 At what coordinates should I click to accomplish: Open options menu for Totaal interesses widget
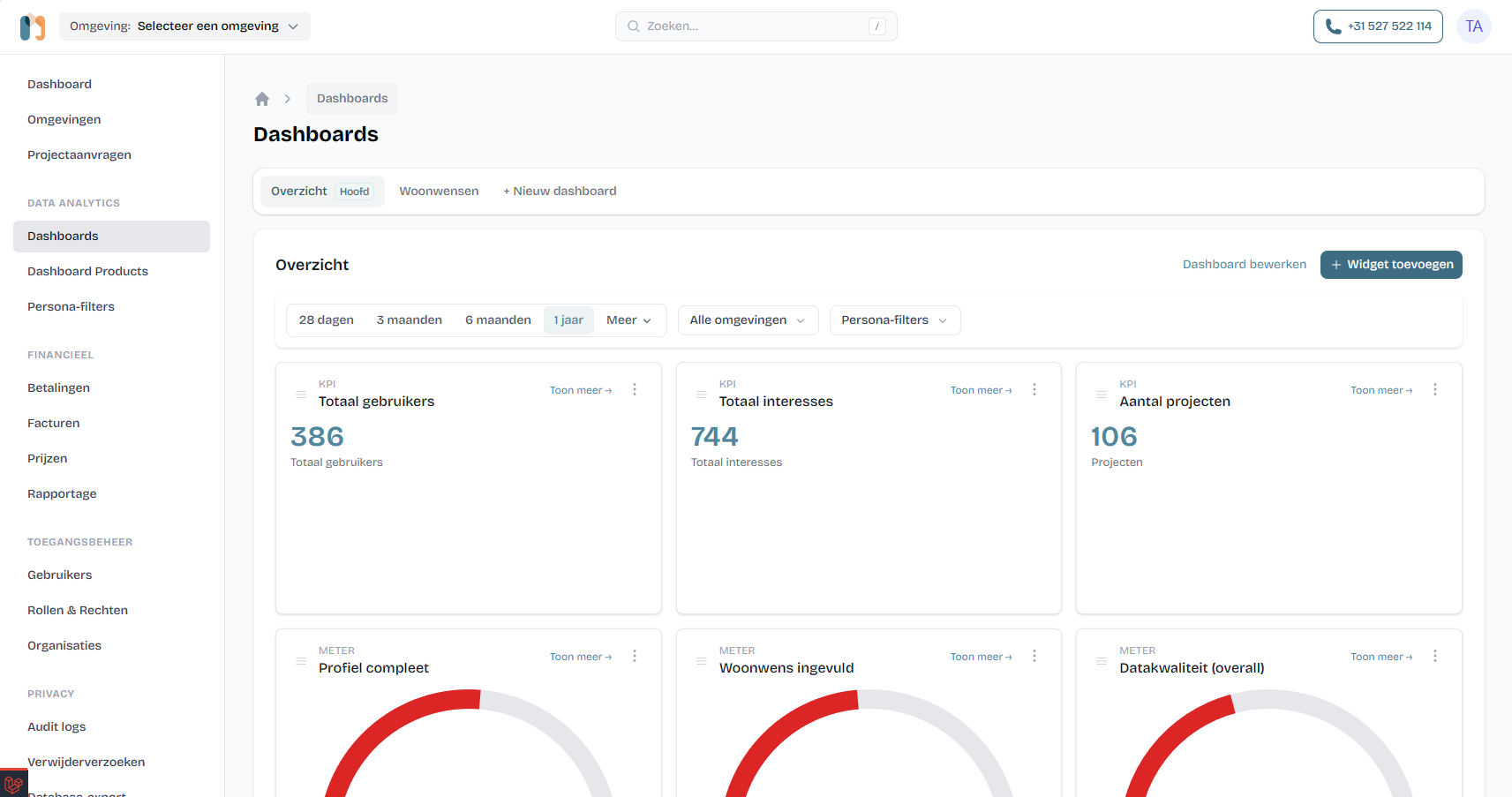pyautogui.click(x=1034, y=389)
